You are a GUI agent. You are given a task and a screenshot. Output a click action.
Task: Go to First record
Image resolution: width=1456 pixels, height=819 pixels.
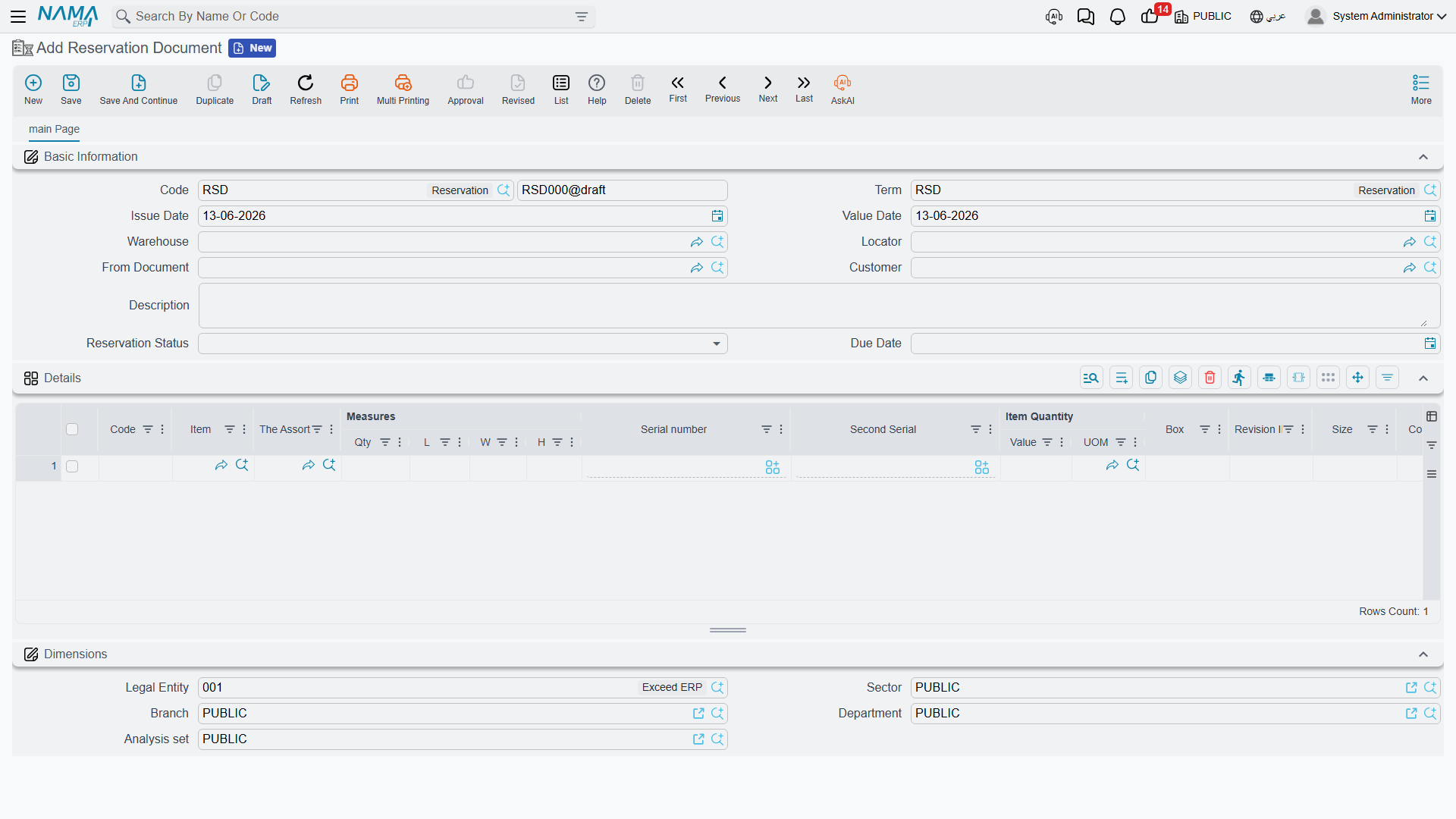tap(678, 89)
